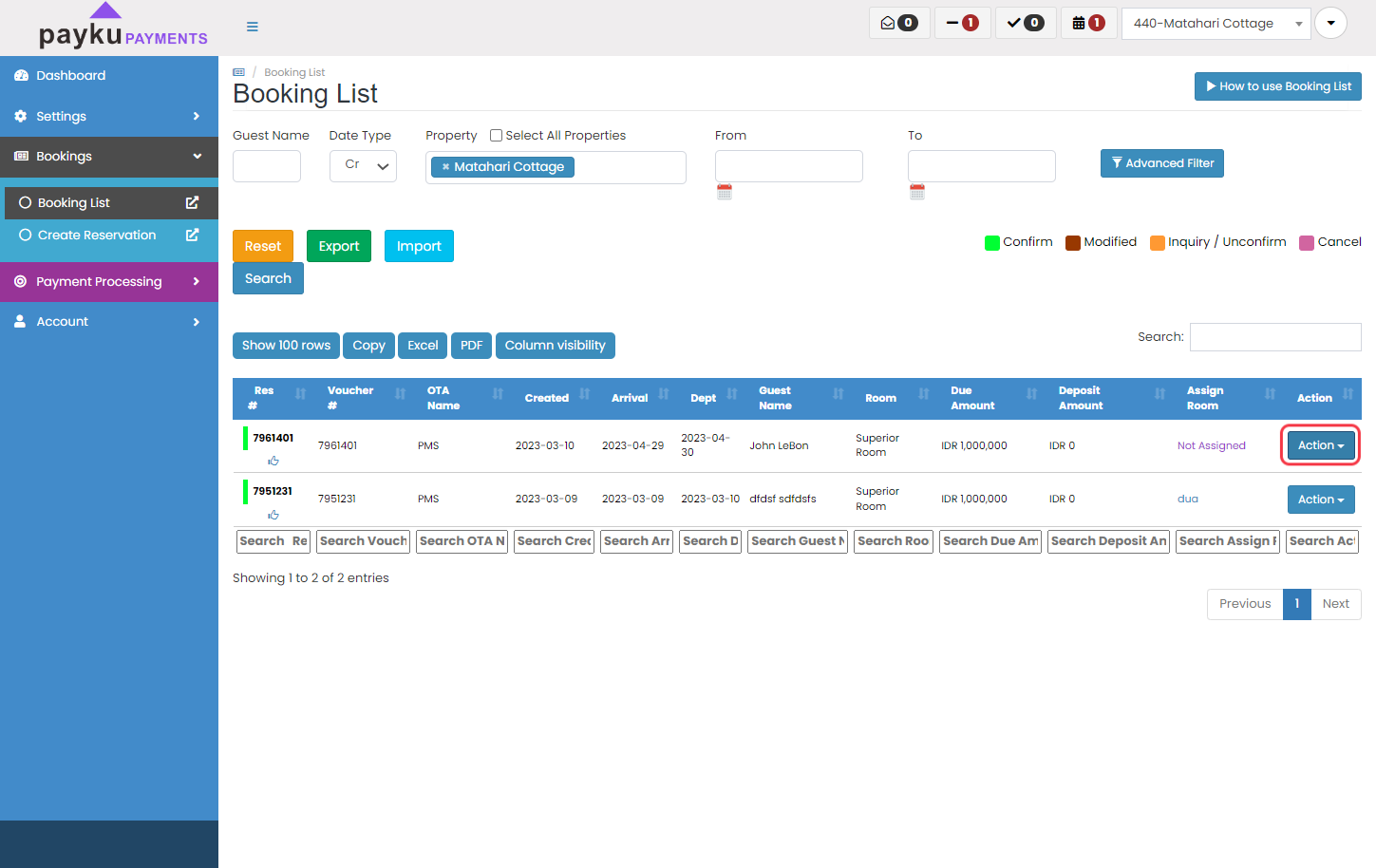Screen dimensions: 1376x868
Task: Expand the Settings sidebar chevron
Action: coord(197,116)
